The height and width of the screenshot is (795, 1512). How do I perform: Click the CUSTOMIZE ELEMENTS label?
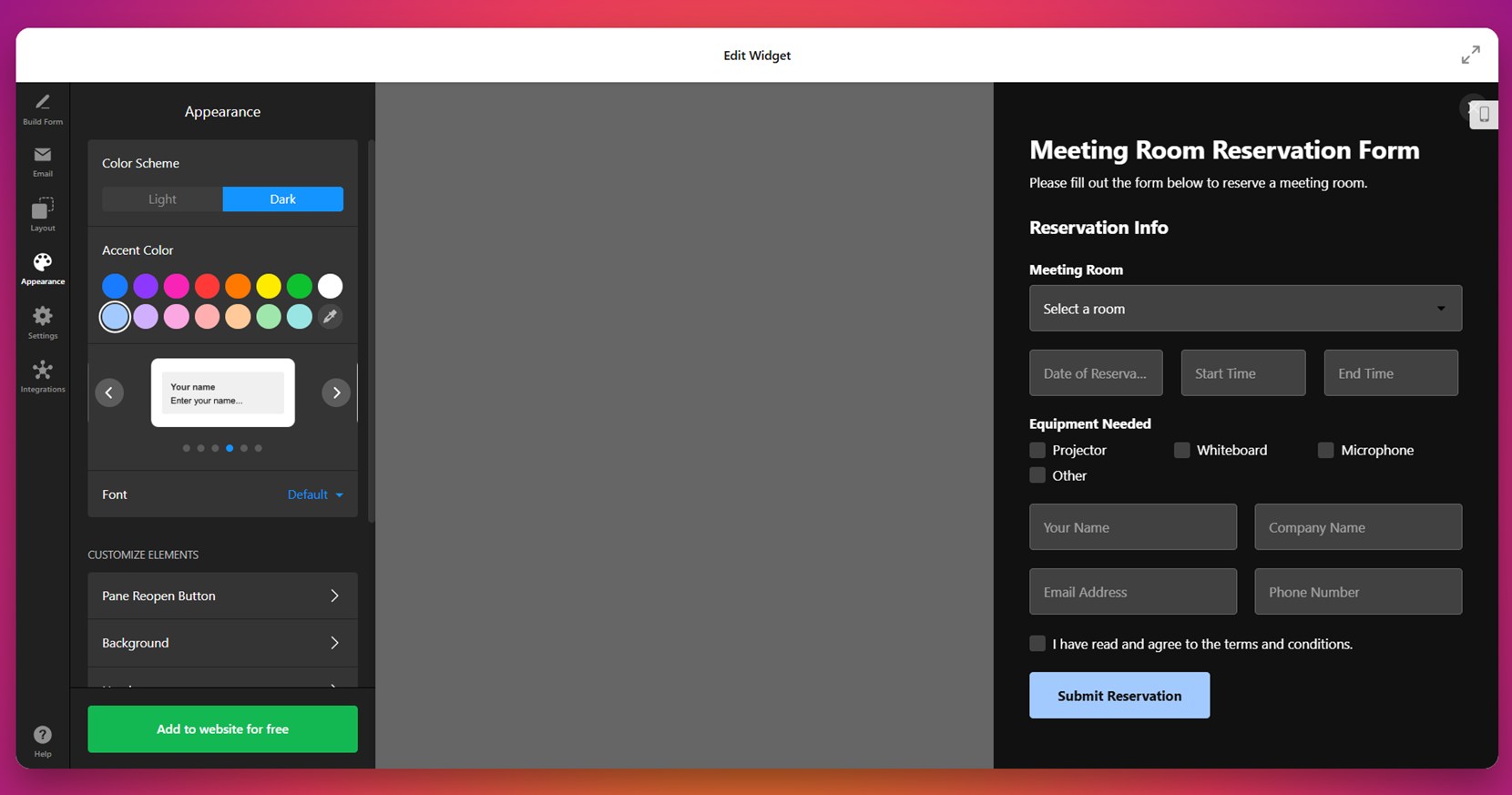click(x=143, y=555)
